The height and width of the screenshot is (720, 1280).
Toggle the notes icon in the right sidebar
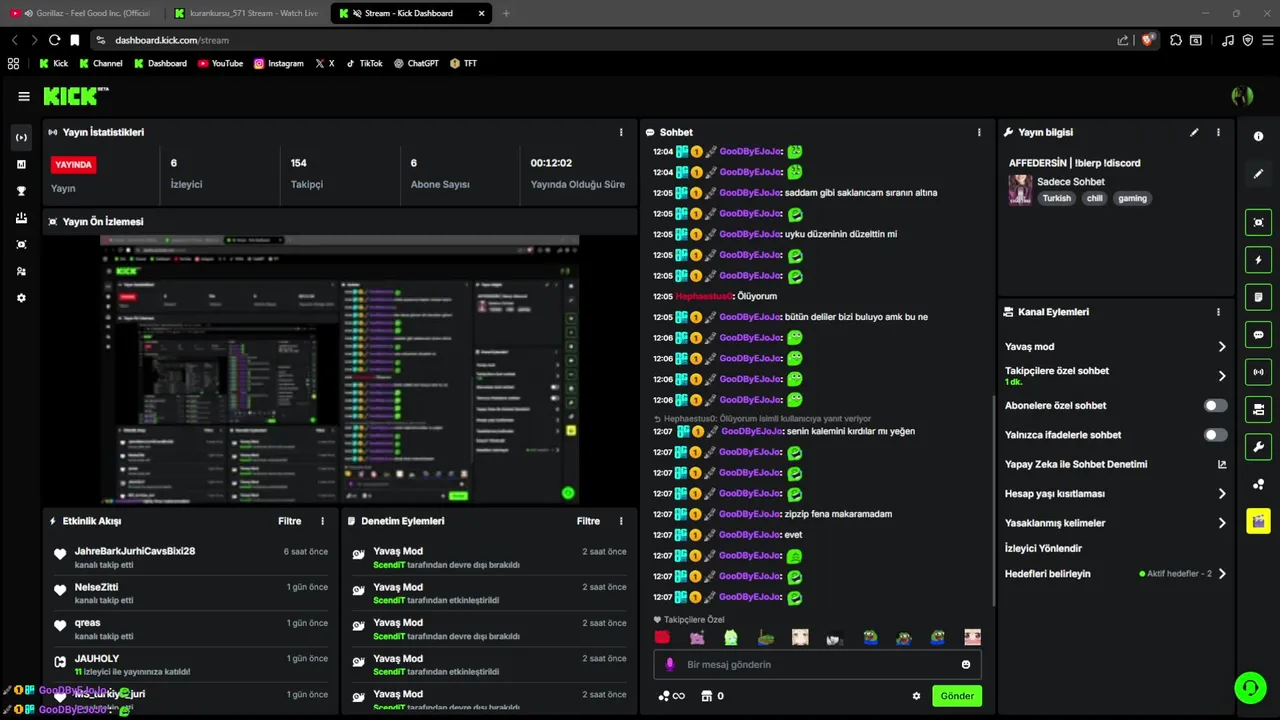point(1258,297)
